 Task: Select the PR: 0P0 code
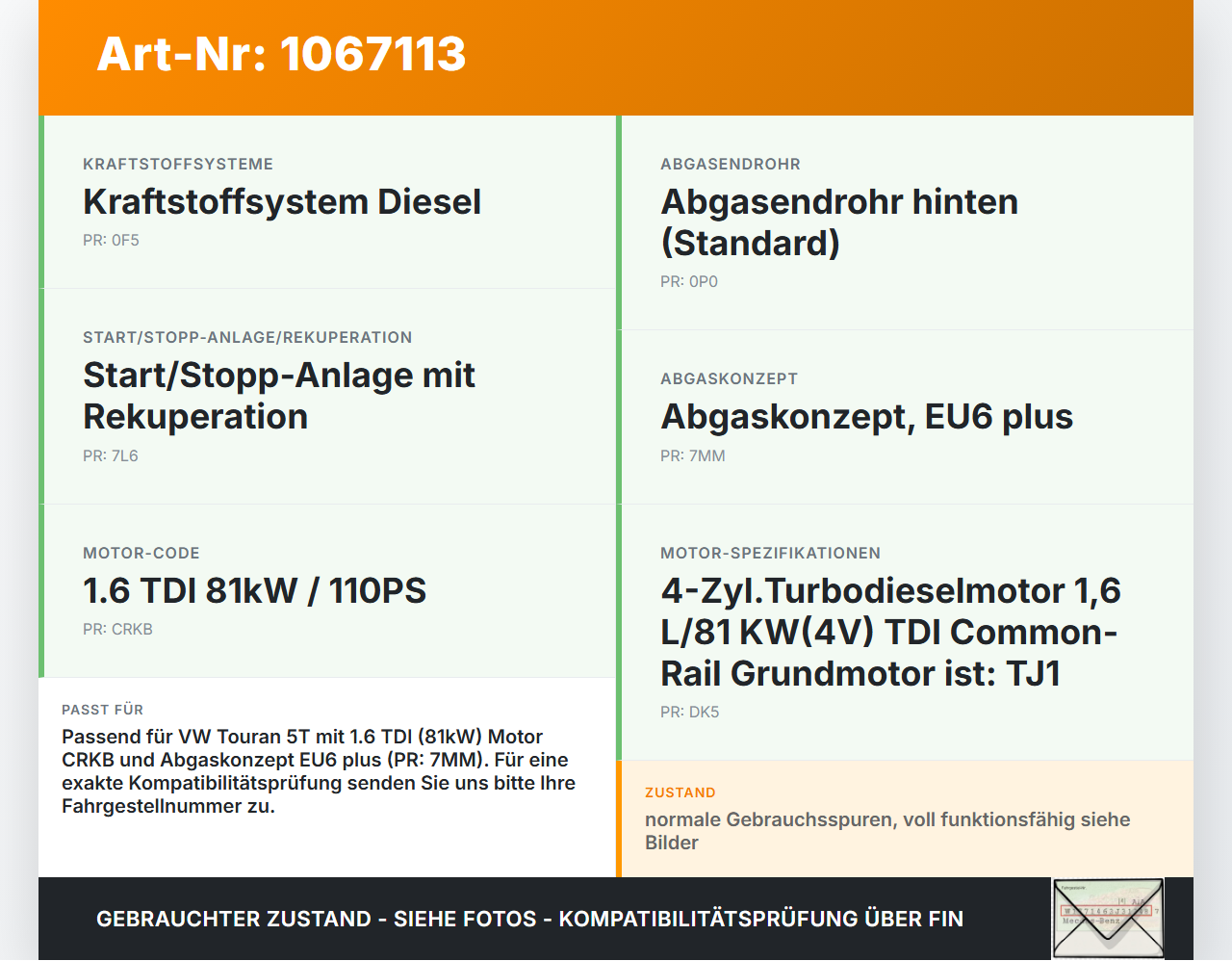tap(689, 282)
